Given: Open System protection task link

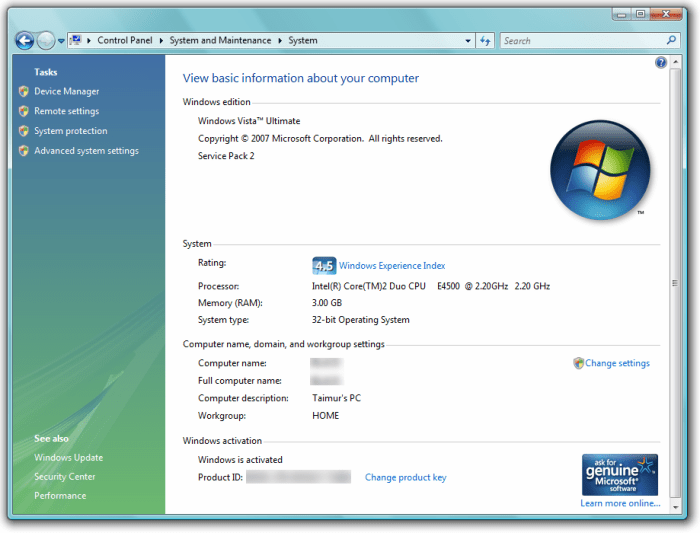Looking at the screenshot, I should 71,131.
